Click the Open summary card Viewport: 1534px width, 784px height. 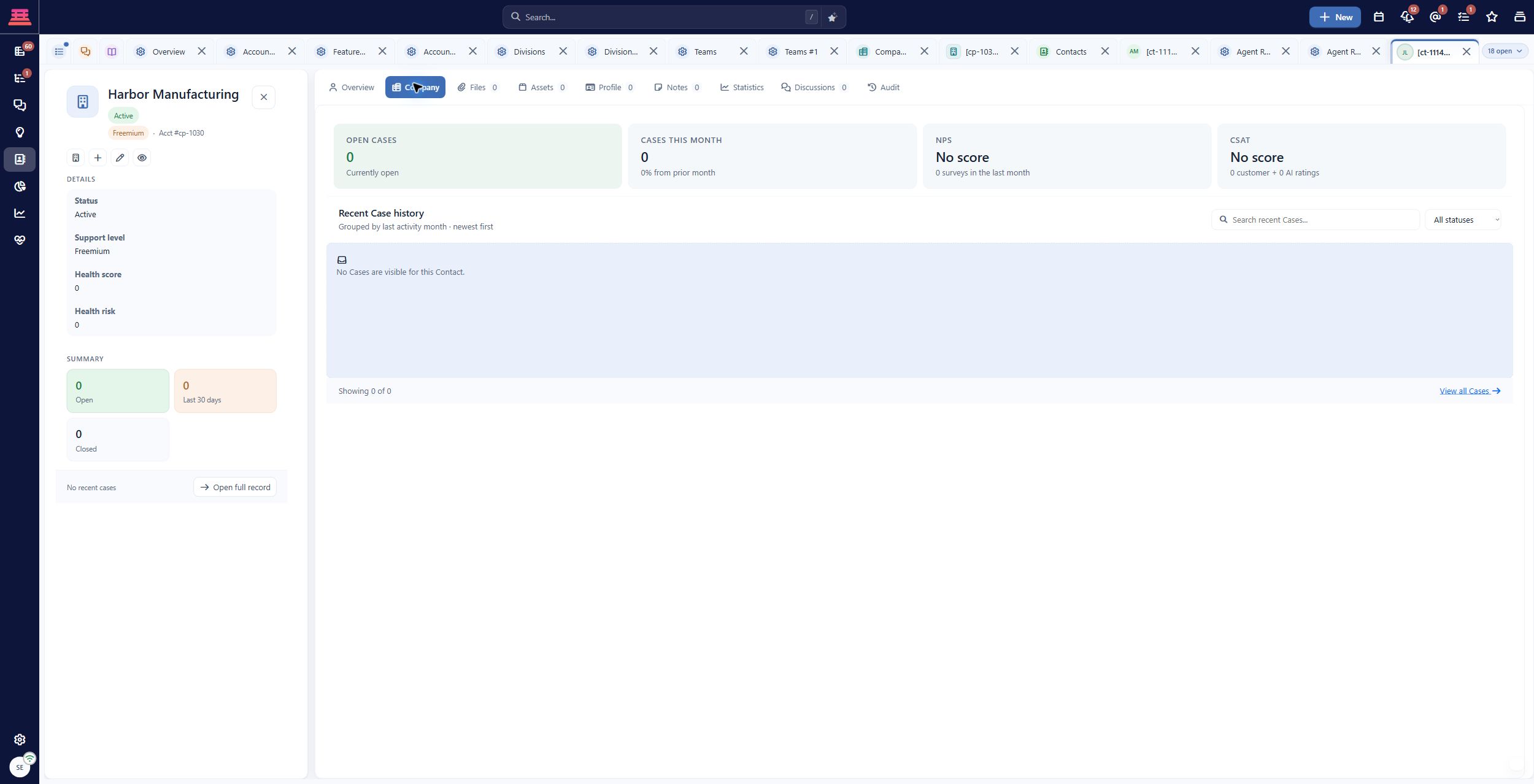pyautogui.click(x=118, y=391)
